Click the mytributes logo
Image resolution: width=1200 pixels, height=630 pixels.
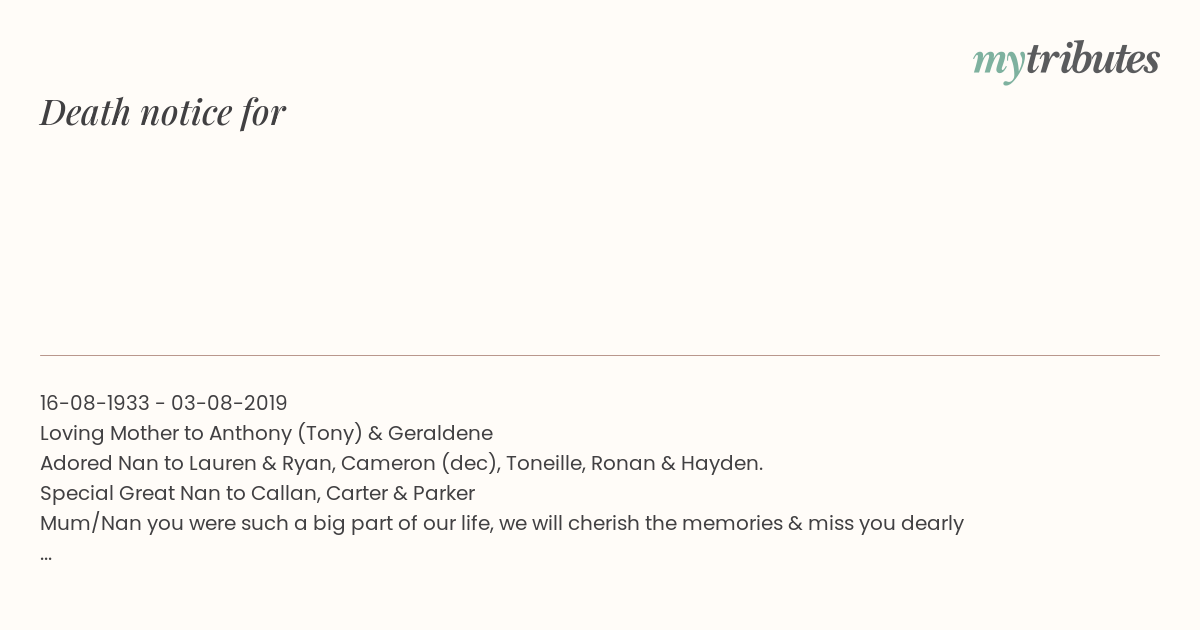(x=1066, y=62)
